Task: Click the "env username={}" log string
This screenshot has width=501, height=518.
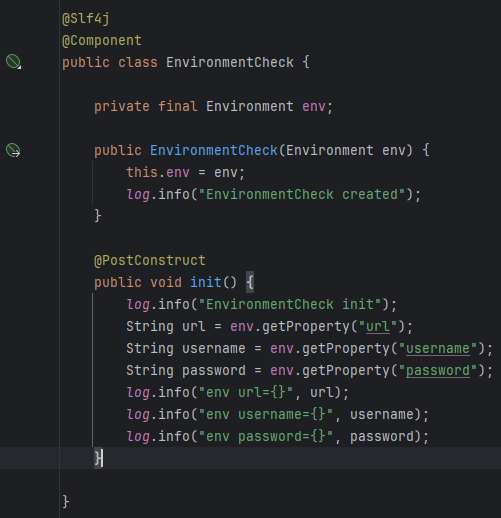Action: [266, 414]
